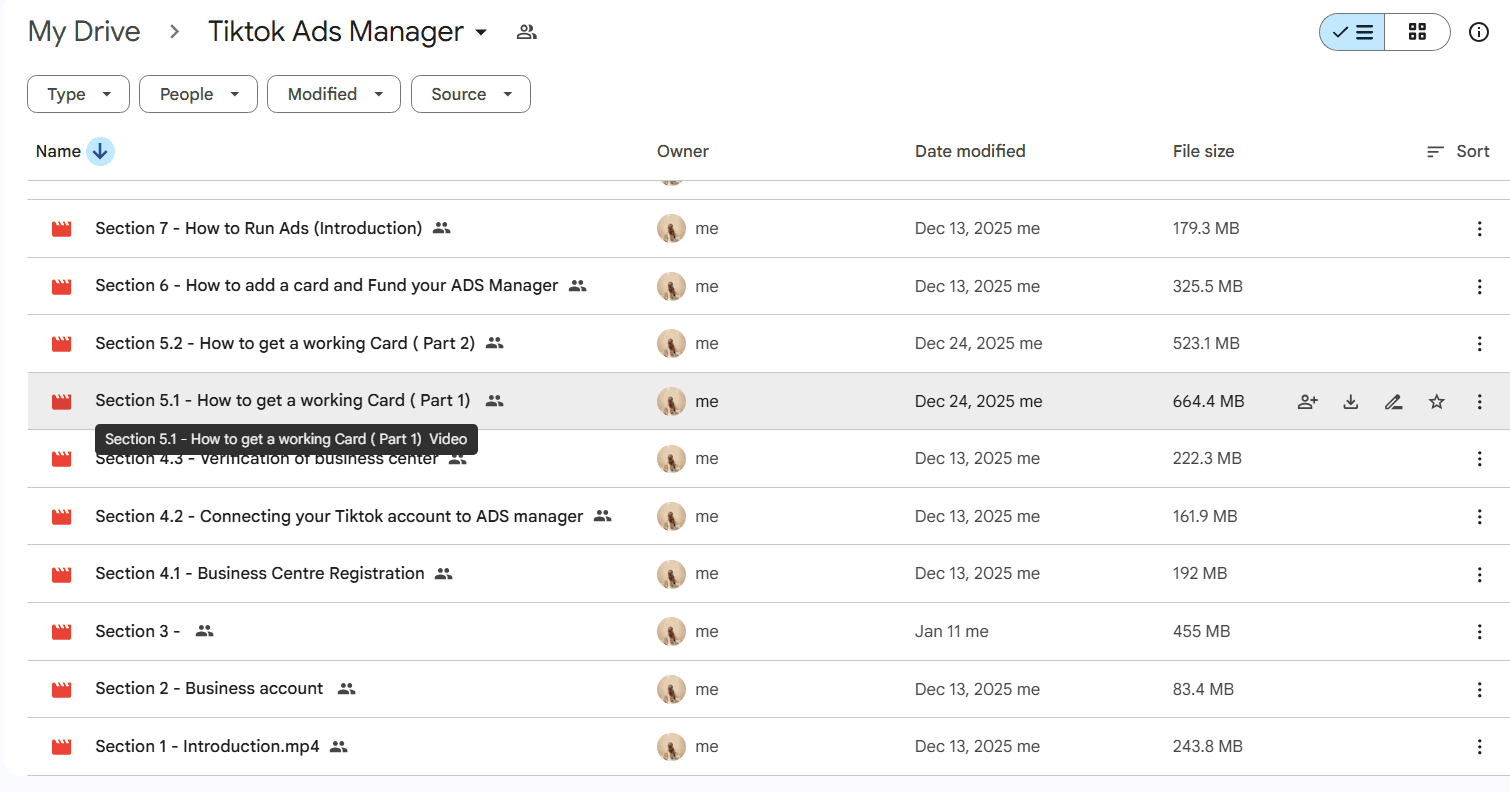Click the red video icon for Section 1
This screenshot has width=1510, height=792.
point(61,746)
